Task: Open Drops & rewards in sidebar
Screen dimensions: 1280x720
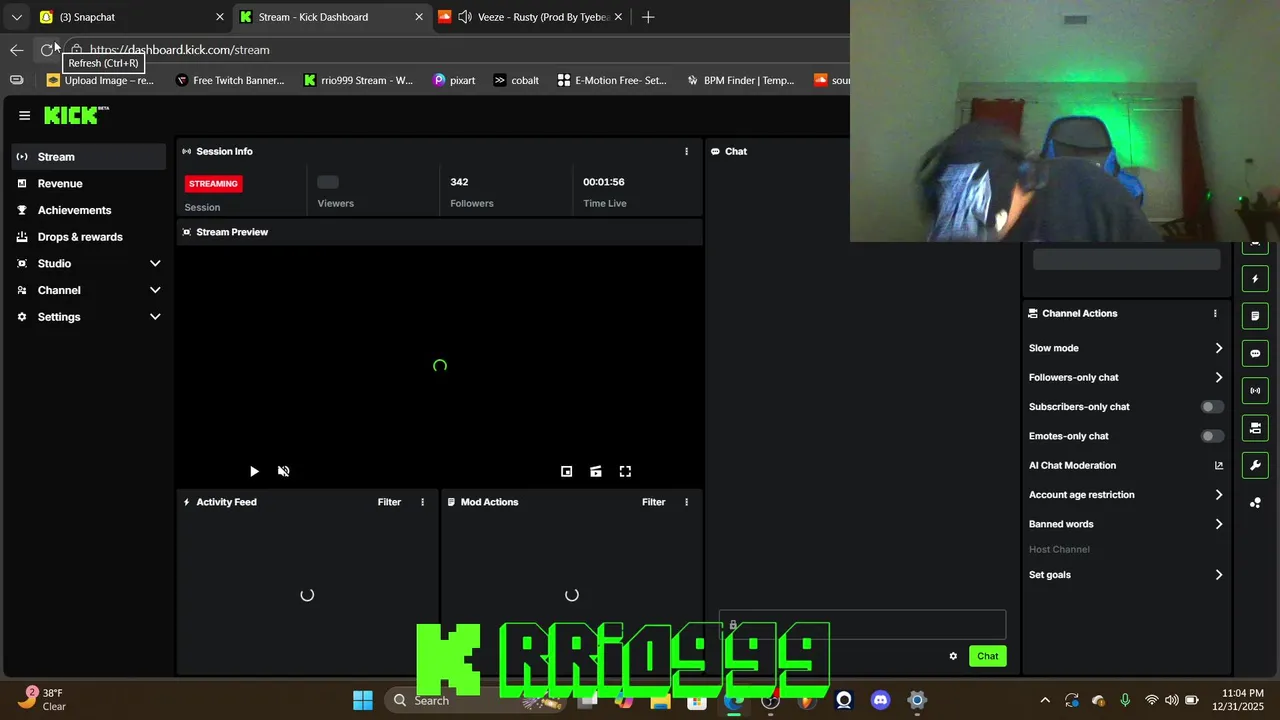Action: click(89, 237)
